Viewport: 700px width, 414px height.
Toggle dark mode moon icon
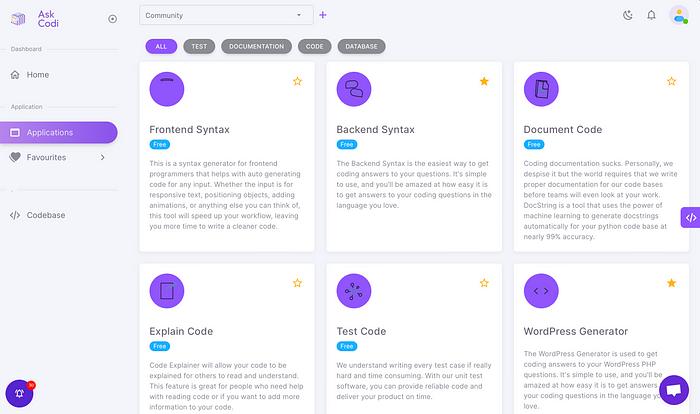(x=627, y=15)
